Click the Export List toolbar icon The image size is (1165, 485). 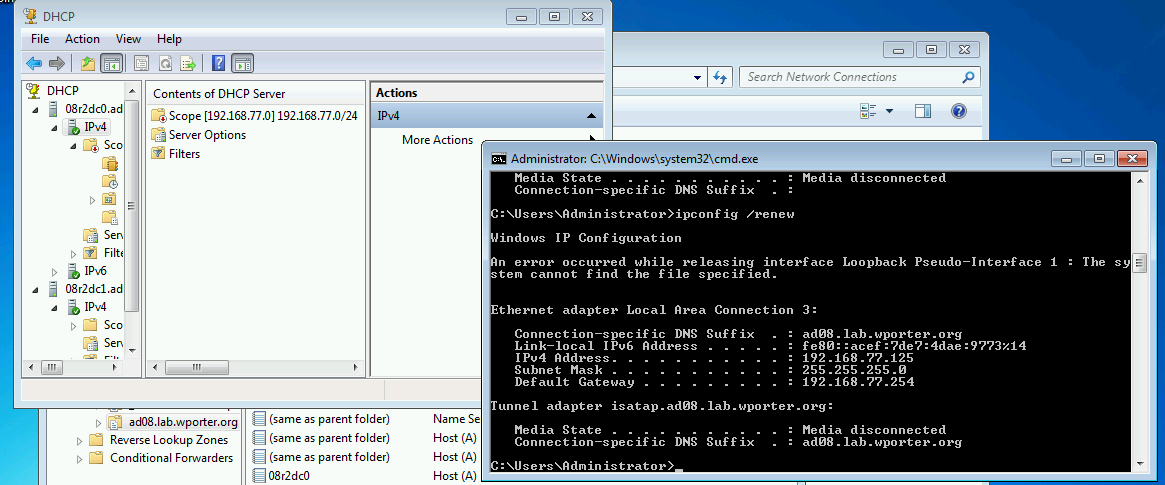(189, 63)
